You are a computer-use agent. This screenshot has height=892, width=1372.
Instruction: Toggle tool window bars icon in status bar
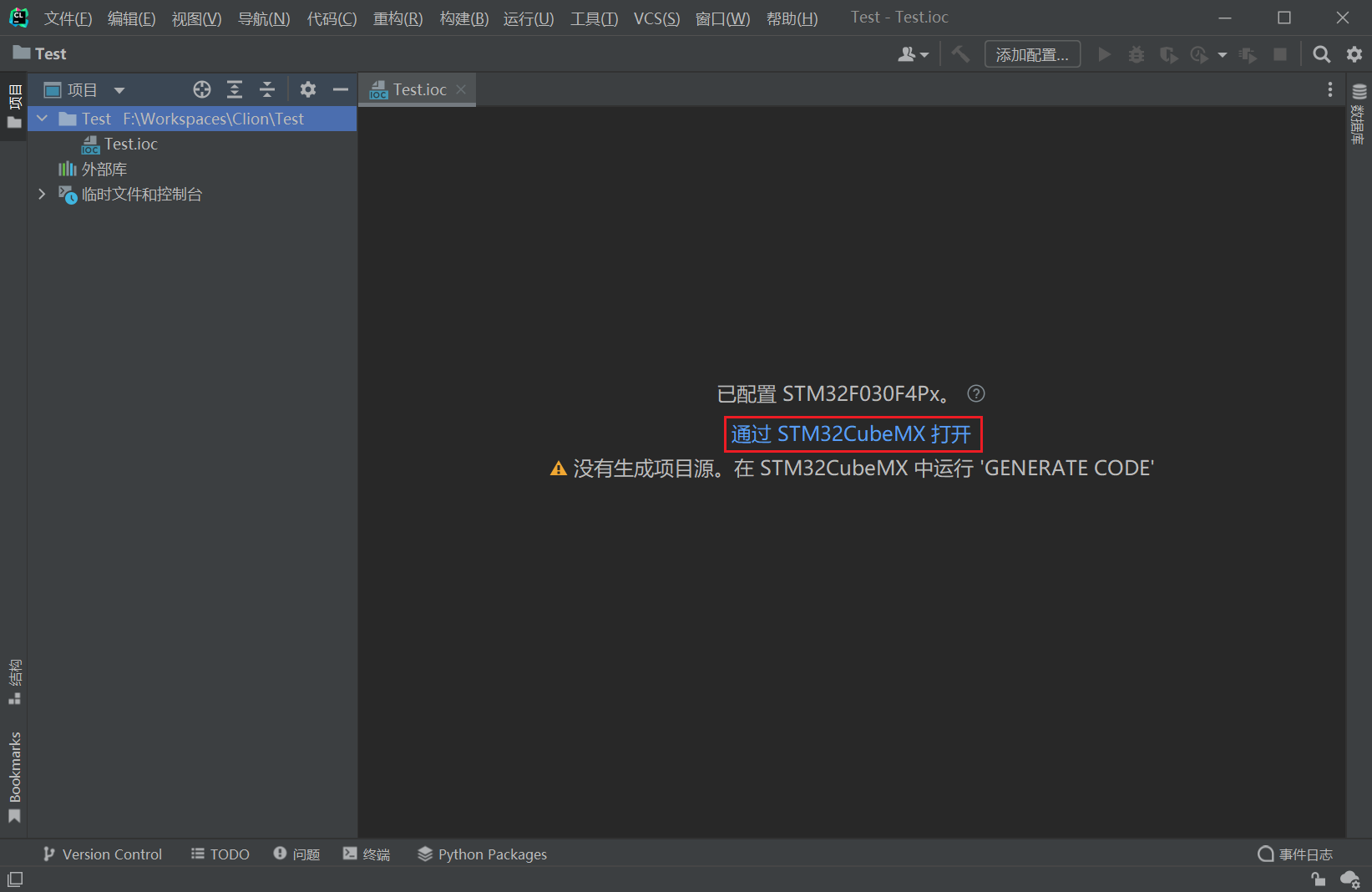tap(15, 879)
